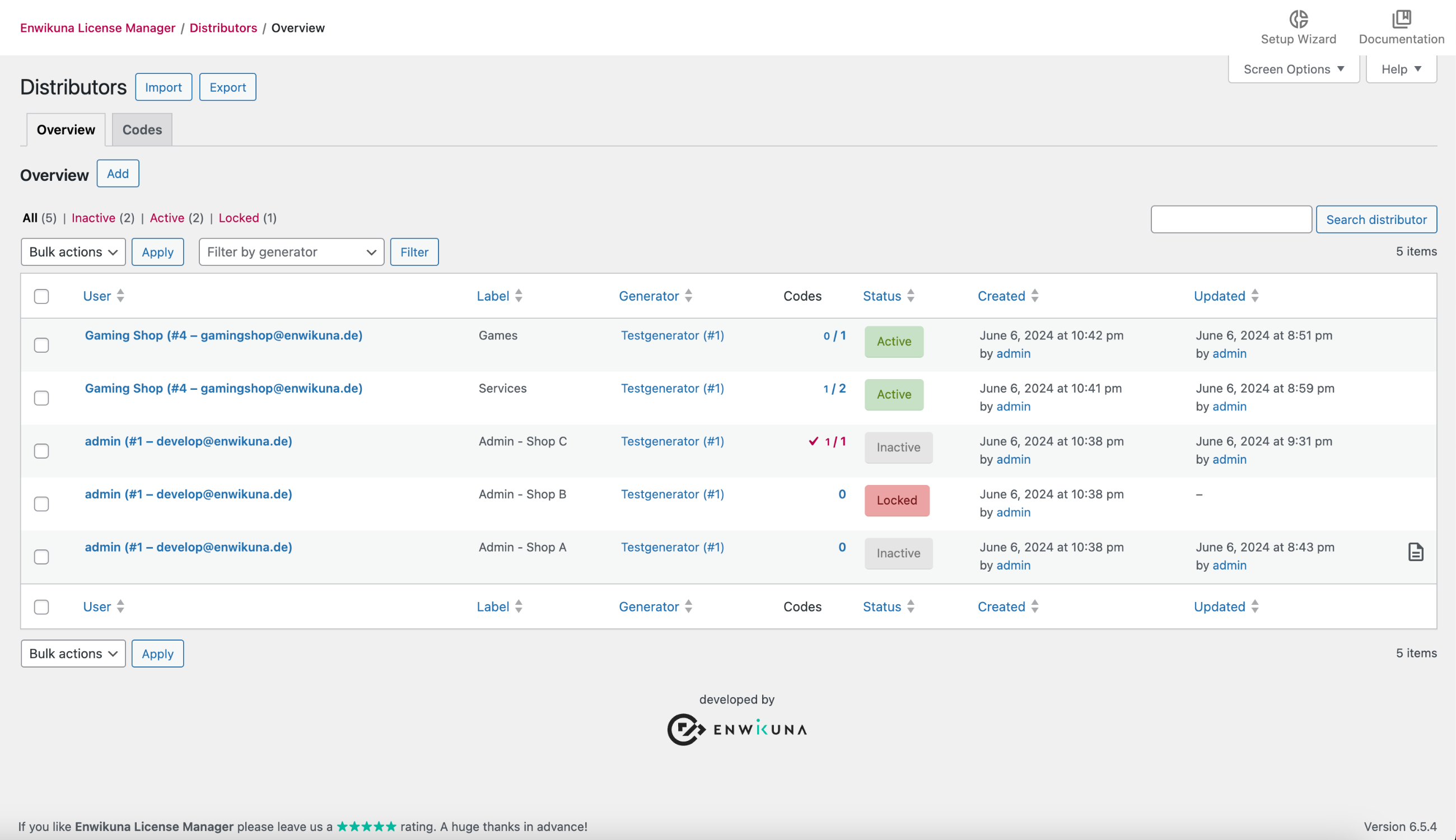1456x840 pixels.
Task: Check the Admin - Shop B row checkbox
Action: (x=41, y=504)
